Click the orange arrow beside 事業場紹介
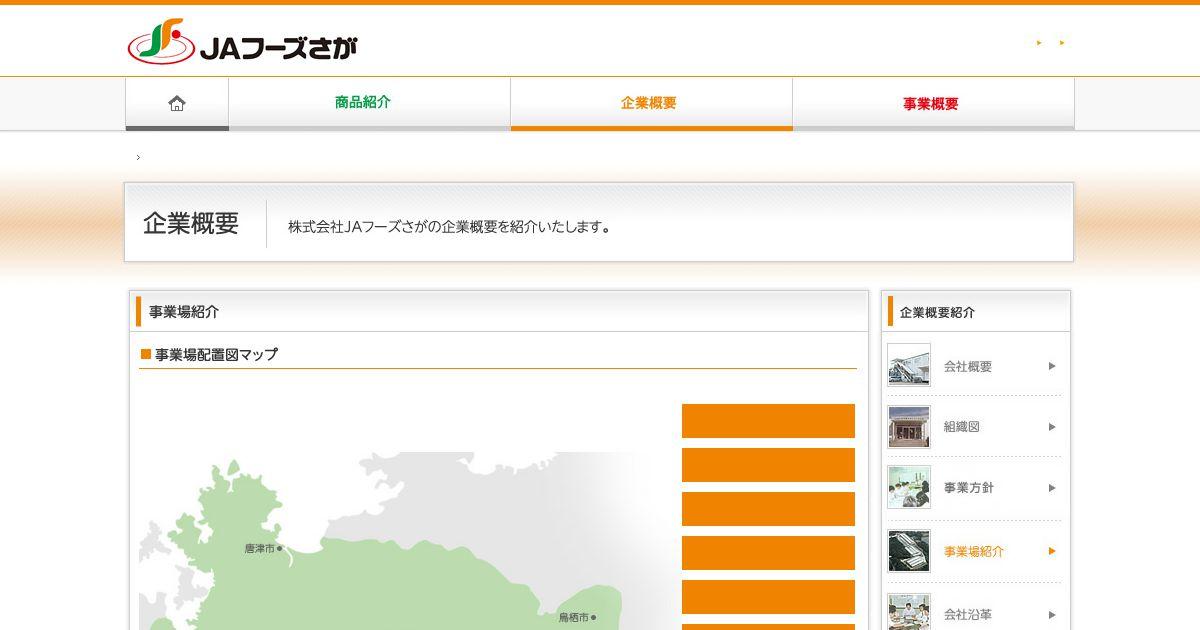The image size is (1200, 630). (x=1052, y=551)
